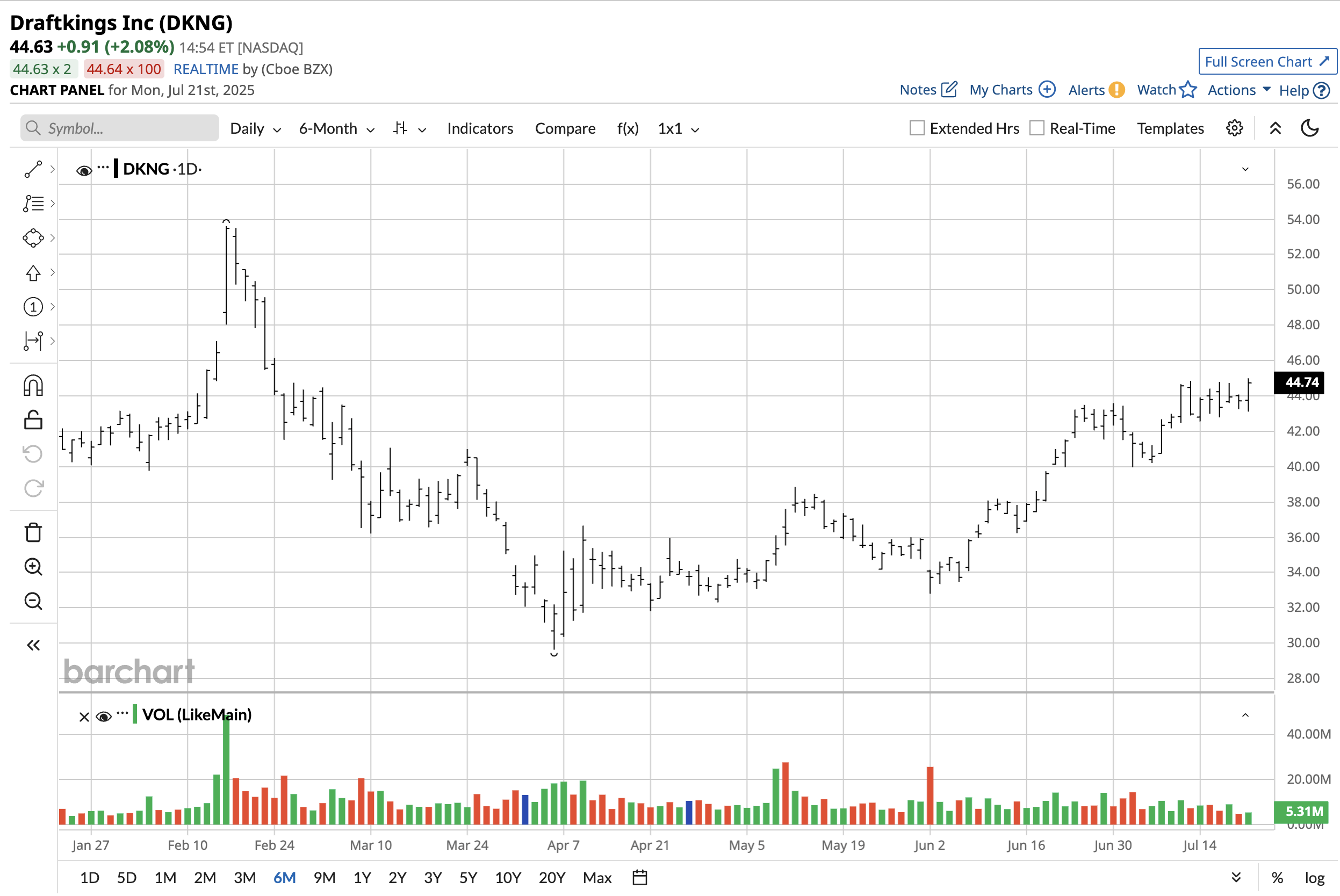The image size is (1340, 896).
Task: Toggle the lock drawings icon
Action: click(x=33, y=420)
